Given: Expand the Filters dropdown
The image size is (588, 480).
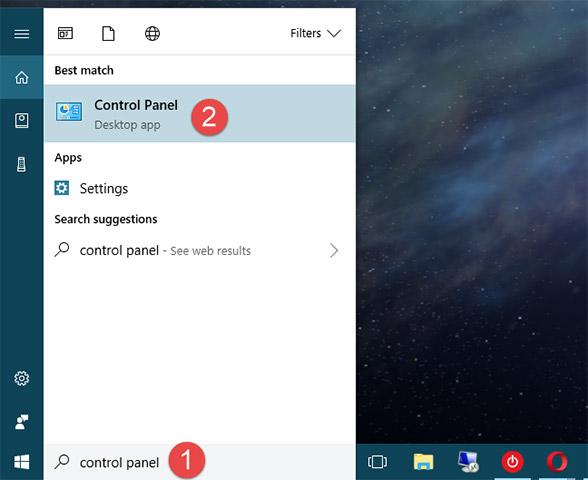Looking at the screenshot, I should pyautogui.click(x=315, y=33).
